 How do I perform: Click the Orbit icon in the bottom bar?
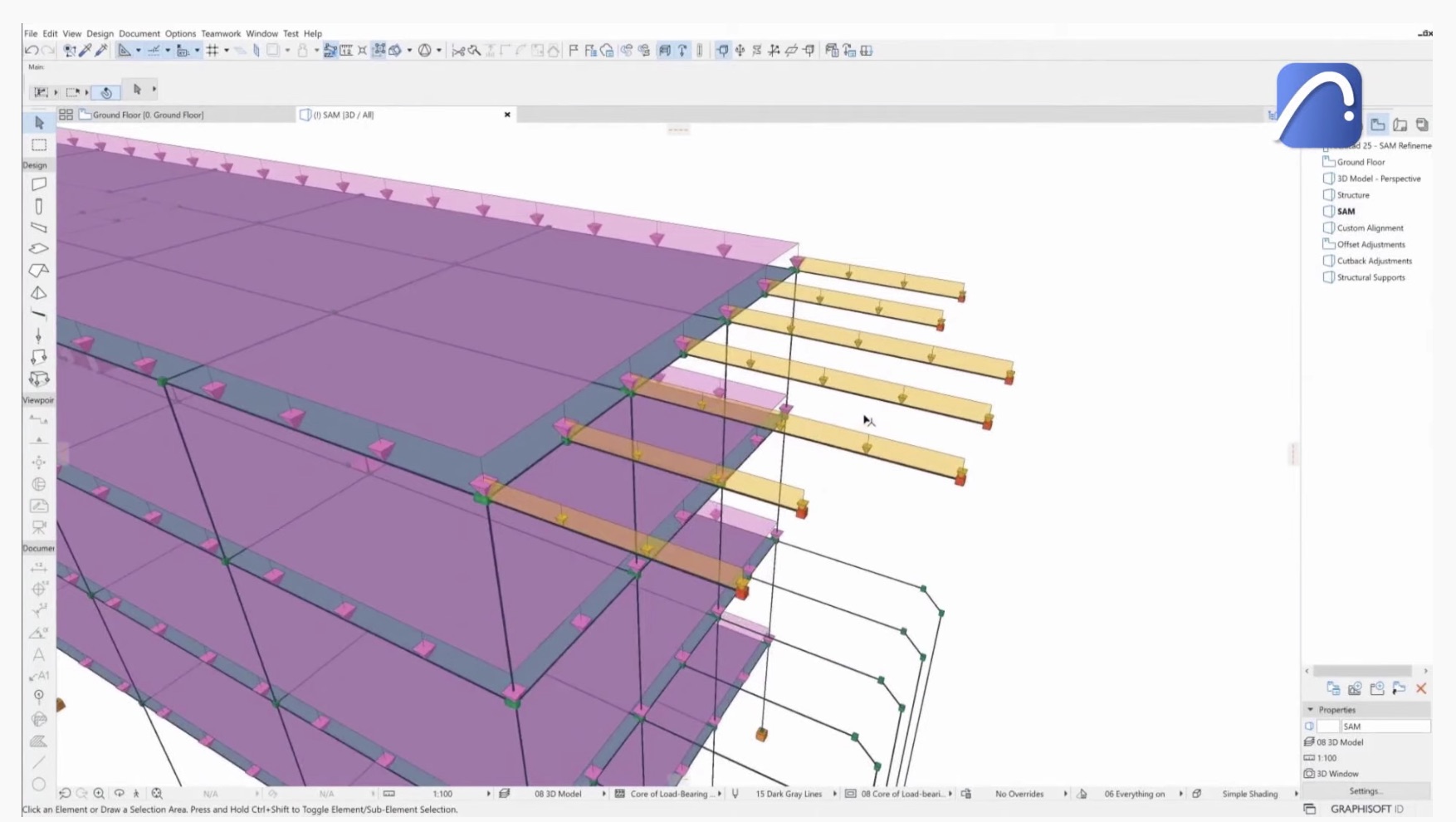point(119,794)
